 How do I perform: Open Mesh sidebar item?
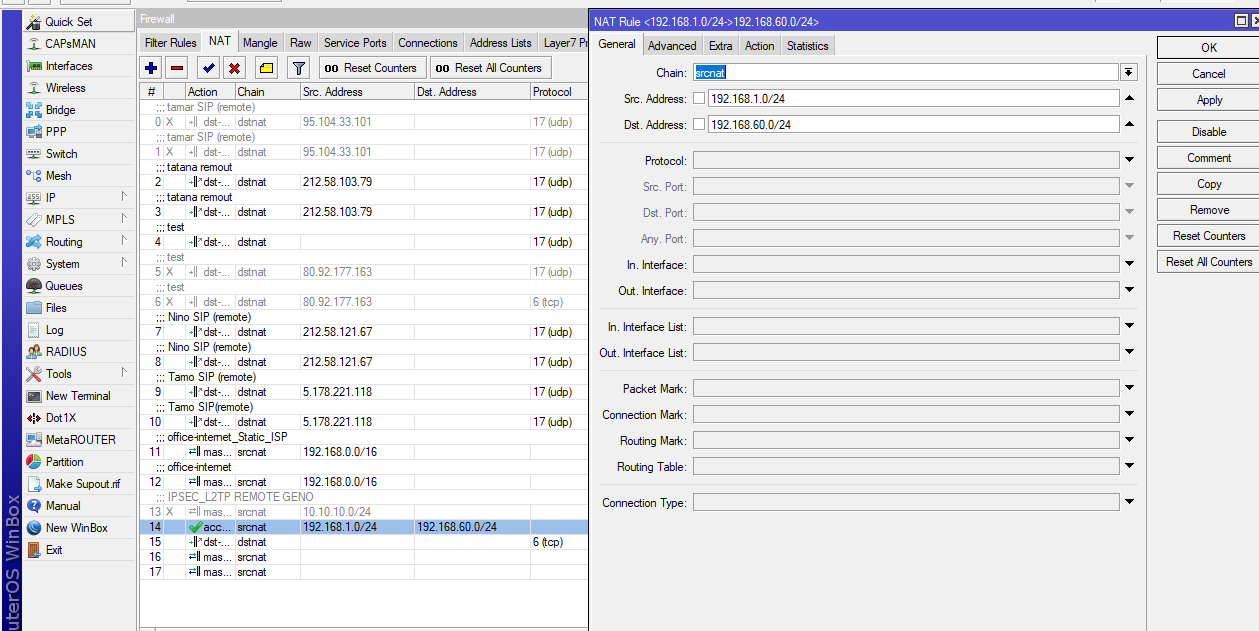[78, 176]
